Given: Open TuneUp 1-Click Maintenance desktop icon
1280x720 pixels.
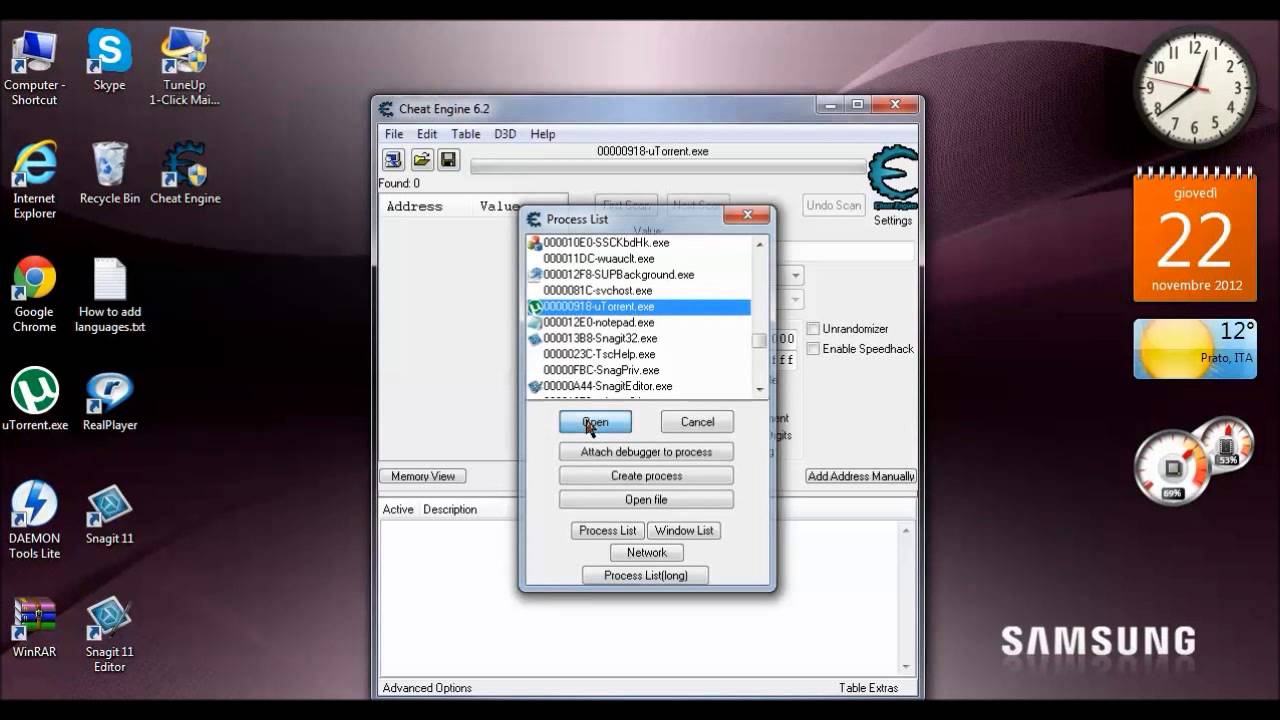Looking at the screenshot, I should (x=184, y=68).
